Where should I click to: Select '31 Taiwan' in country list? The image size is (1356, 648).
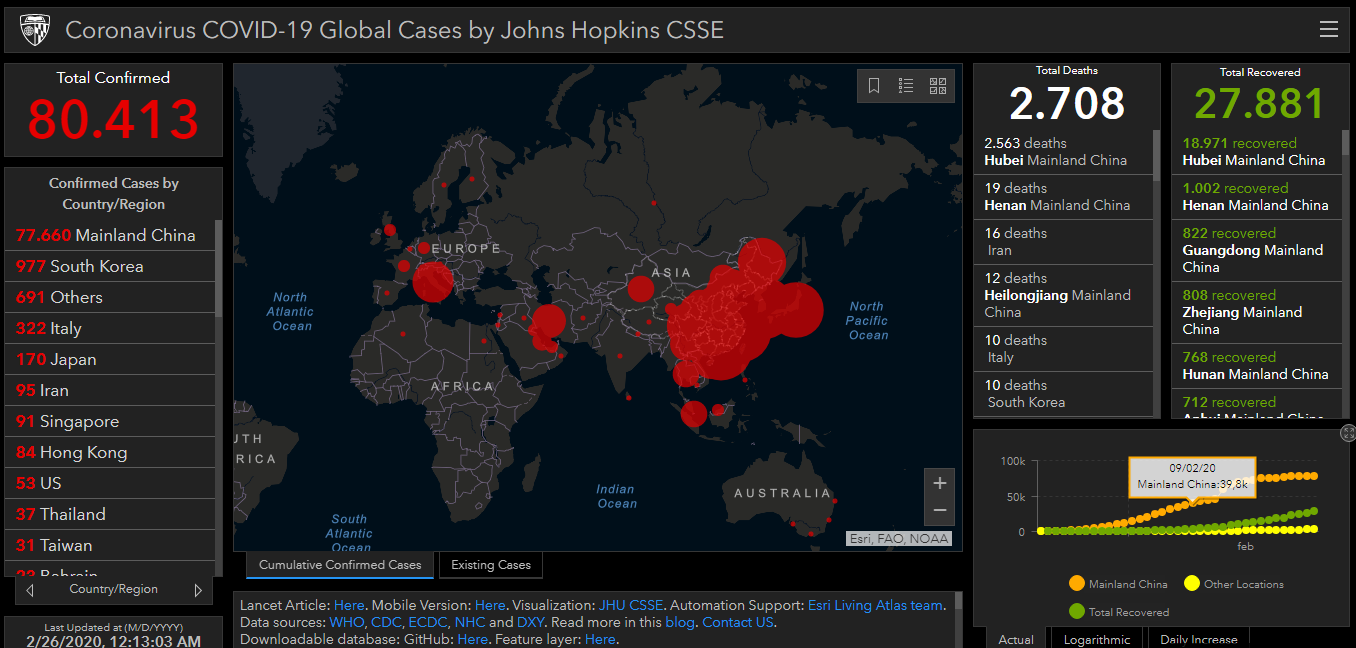(110, 545)
